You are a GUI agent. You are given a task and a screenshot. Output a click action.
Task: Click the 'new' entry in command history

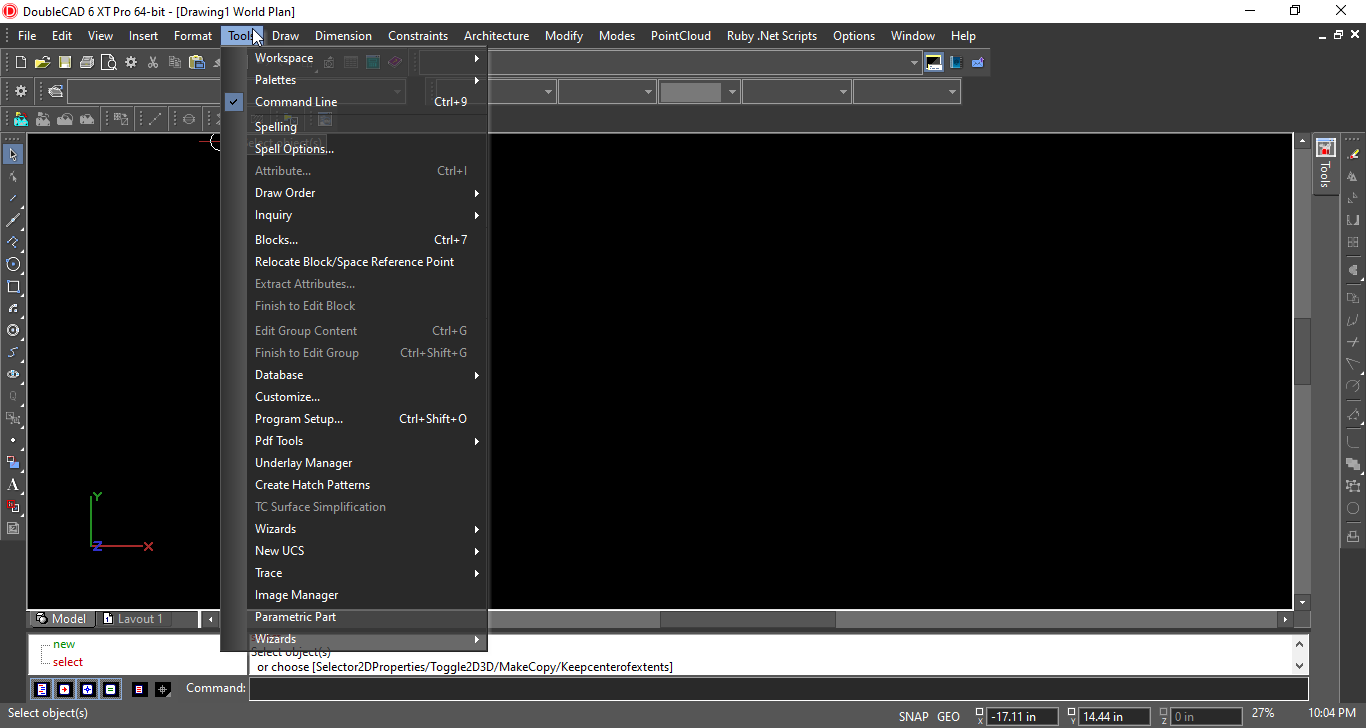64,645
